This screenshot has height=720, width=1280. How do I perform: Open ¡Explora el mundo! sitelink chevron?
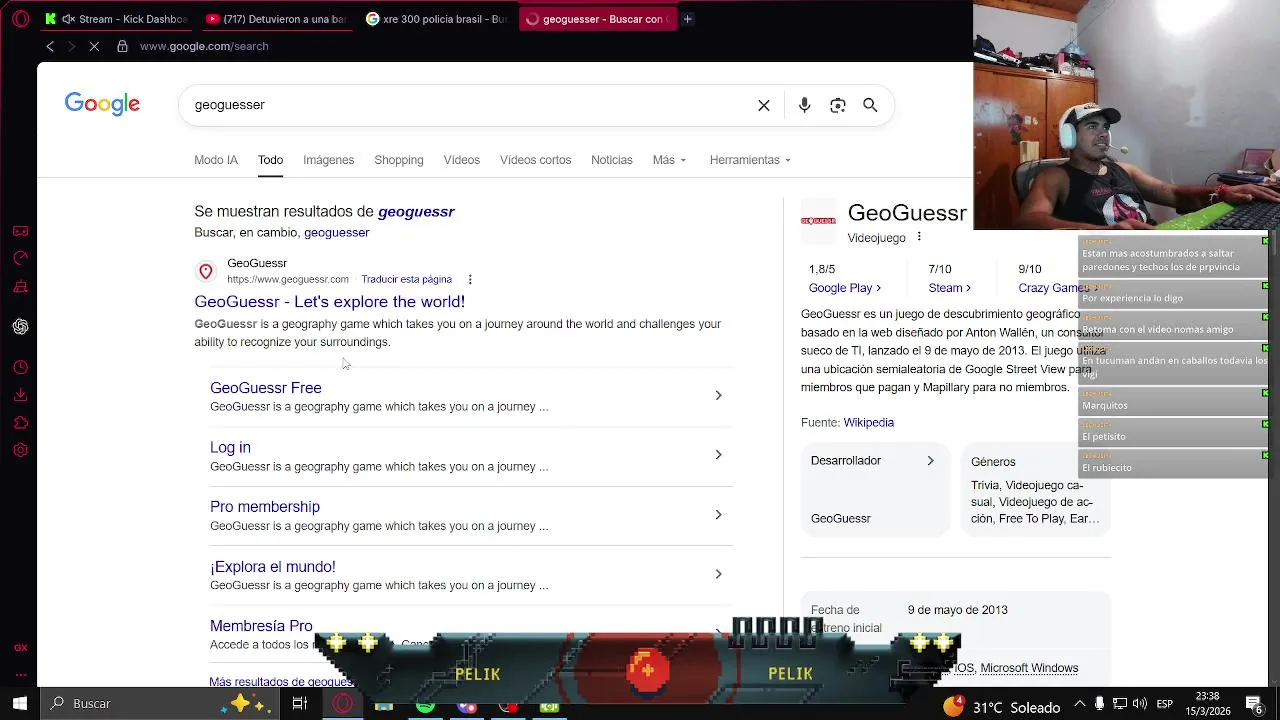coord(718,574)
